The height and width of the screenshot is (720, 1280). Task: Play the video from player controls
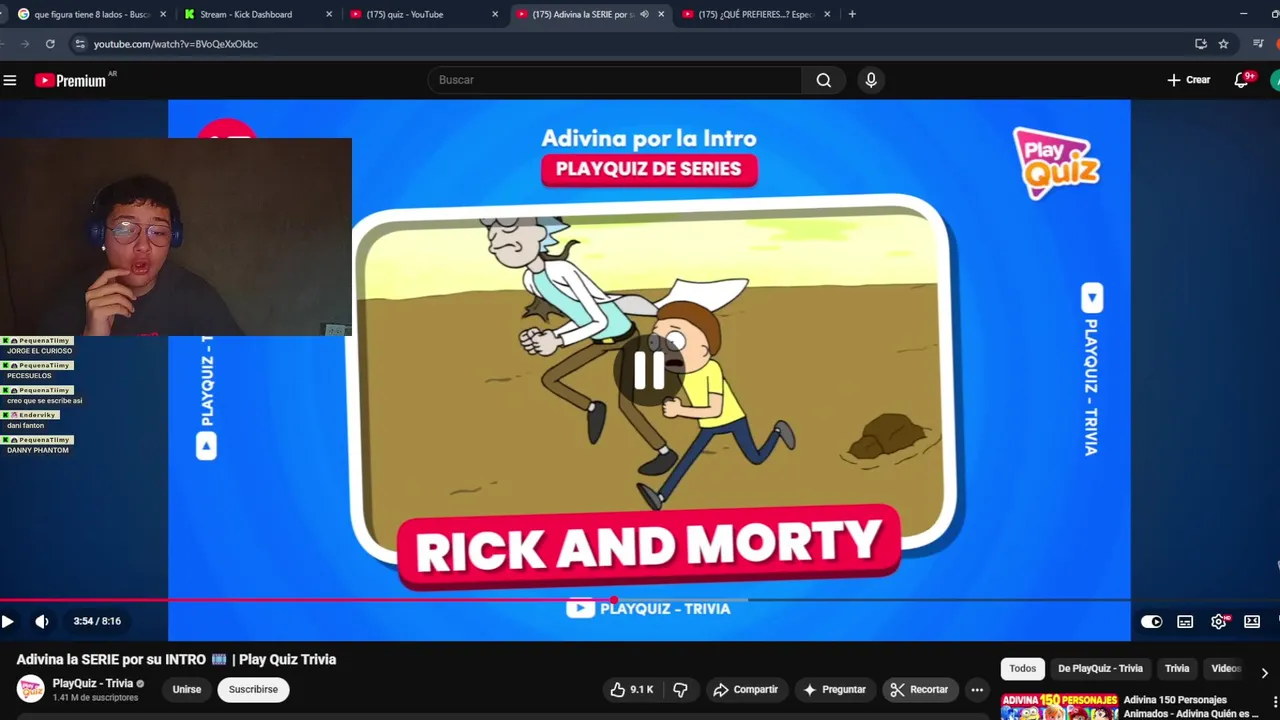pyautogui.click(x=7, y=621)
